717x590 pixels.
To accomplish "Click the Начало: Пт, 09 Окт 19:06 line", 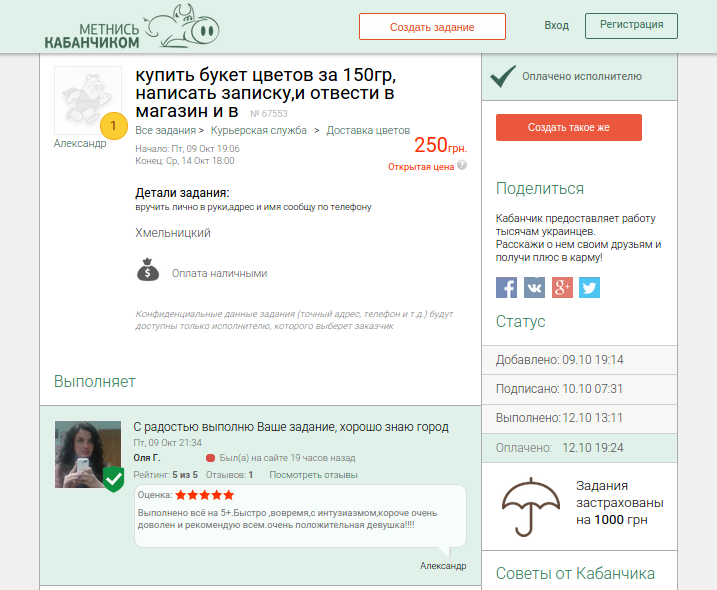I will [187, 149].
